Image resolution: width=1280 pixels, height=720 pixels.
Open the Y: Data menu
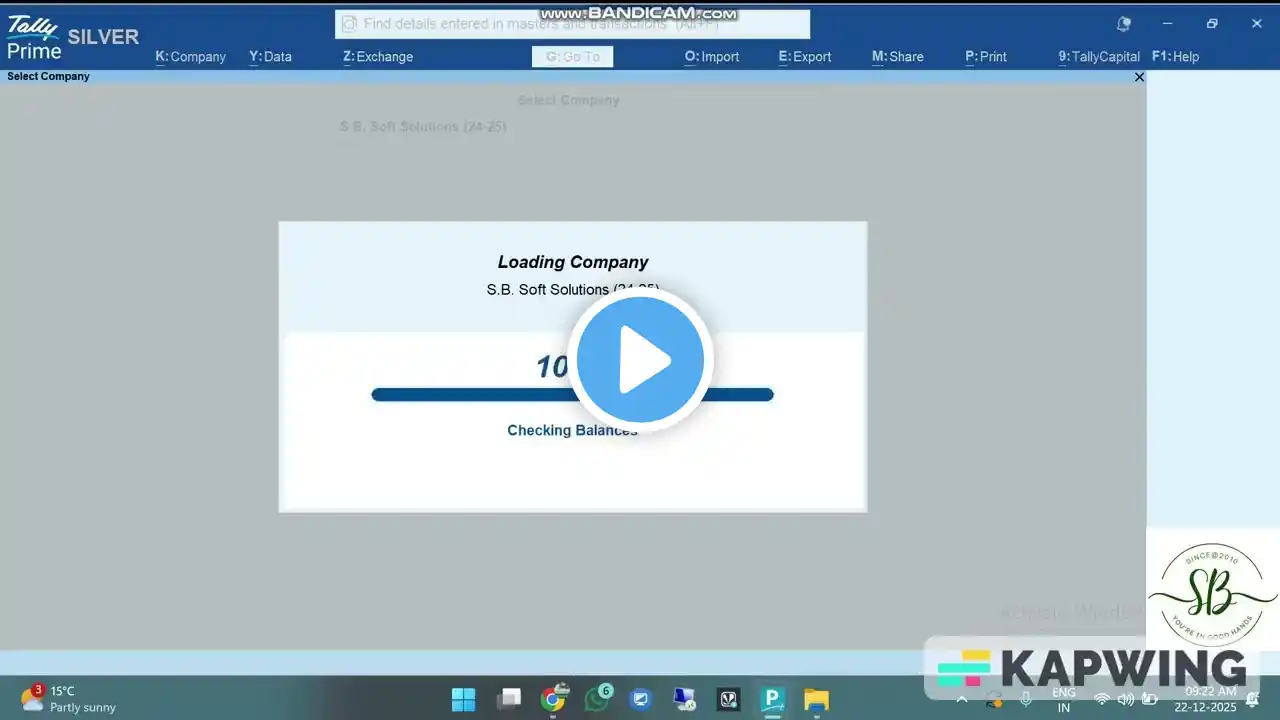[270, 57]
